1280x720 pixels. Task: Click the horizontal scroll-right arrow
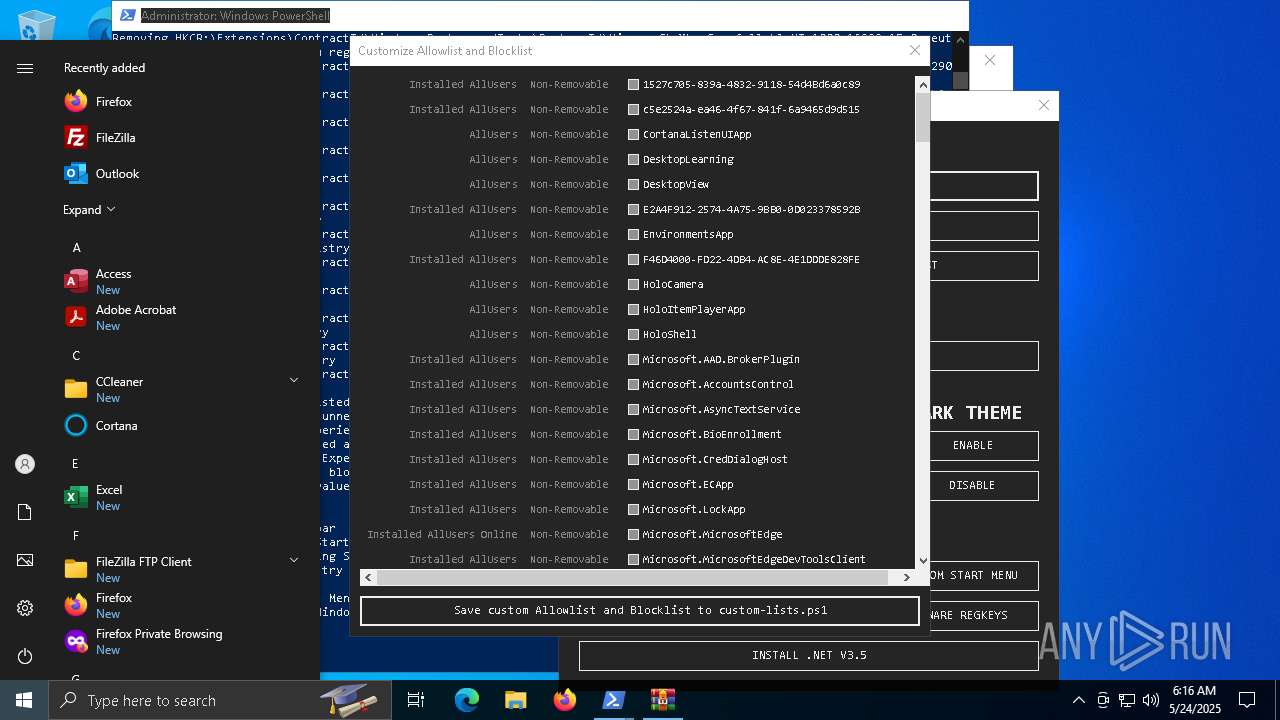907,577
